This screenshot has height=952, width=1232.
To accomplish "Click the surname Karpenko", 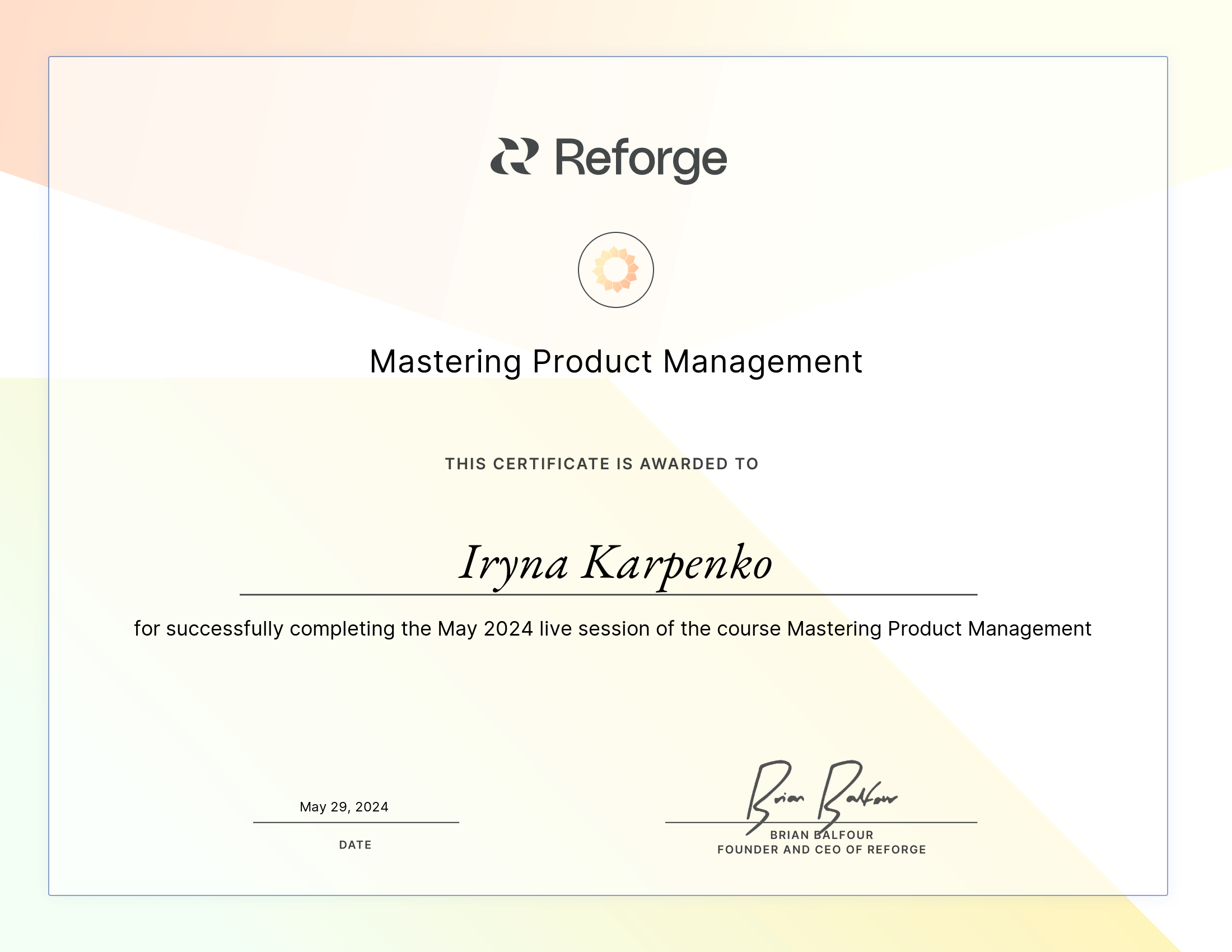I will click(677, 563).
